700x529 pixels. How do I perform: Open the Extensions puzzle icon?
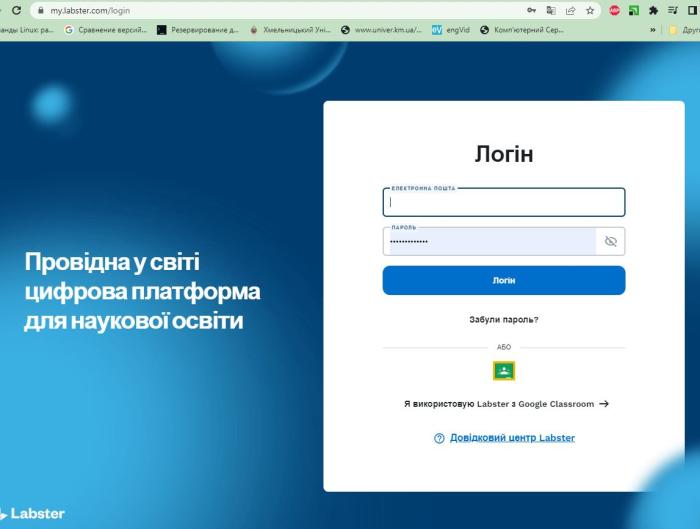653,10
